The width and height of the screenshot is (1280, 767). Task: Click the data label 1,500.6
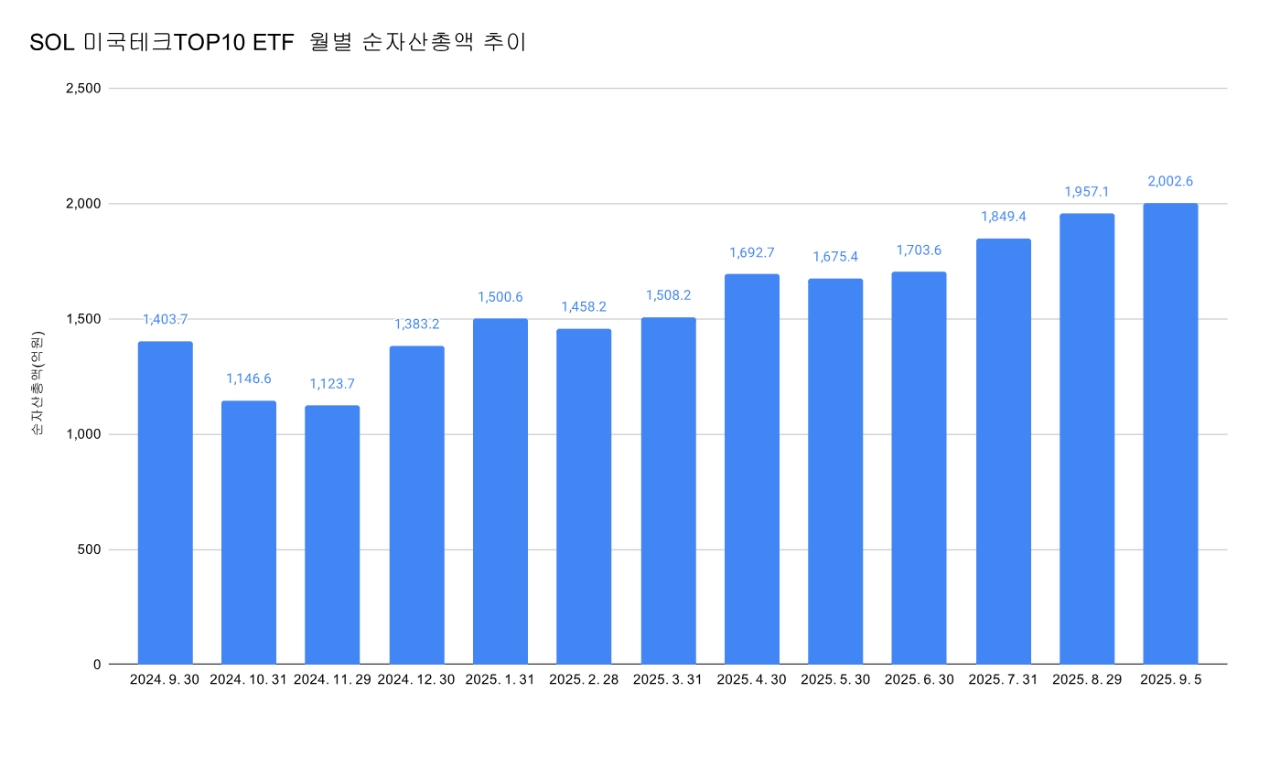tap(500, 296)
